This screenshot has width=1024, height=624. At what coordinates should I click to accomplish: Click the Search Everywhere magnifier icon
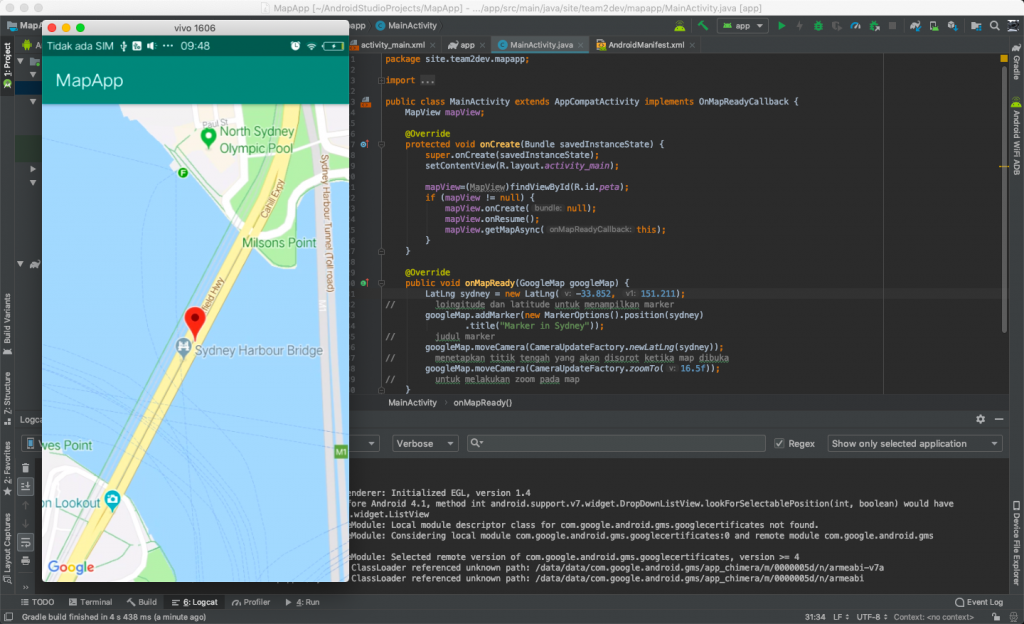coord(995,26)
